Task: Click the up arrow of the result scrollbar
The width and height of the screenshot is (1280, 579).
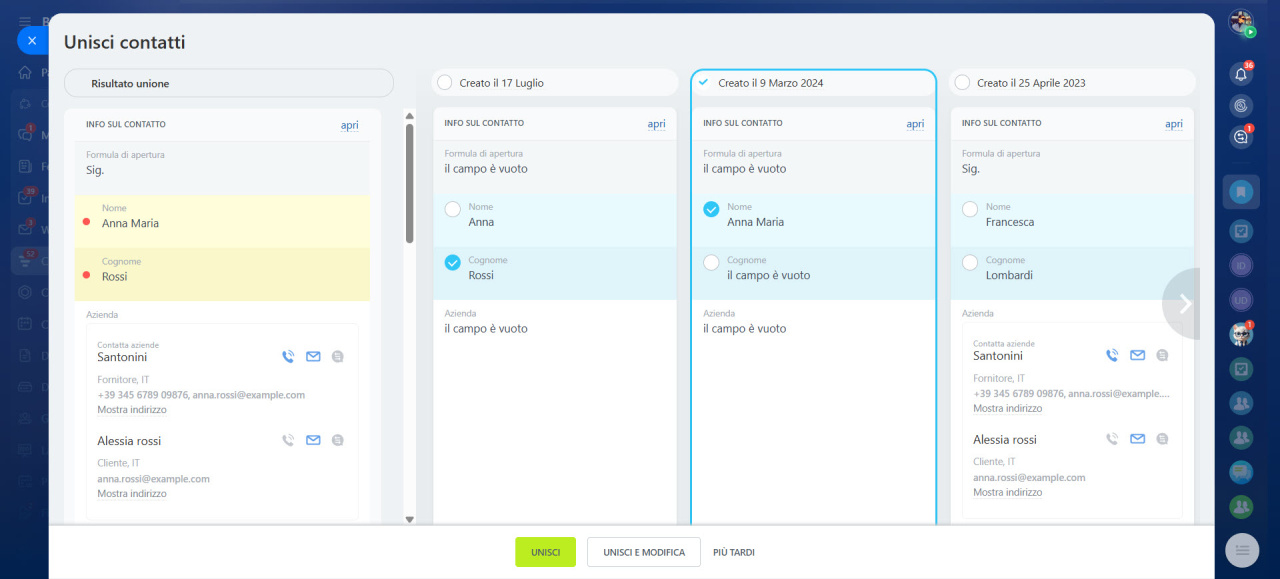Action: click(409, 115)
